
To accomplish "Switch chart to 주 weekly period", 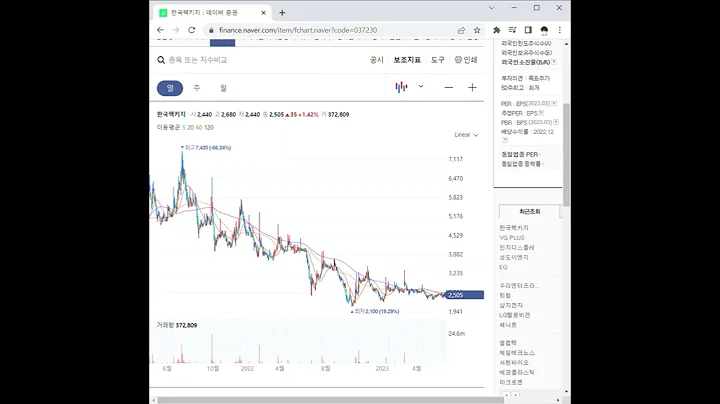I will [197, 88].
